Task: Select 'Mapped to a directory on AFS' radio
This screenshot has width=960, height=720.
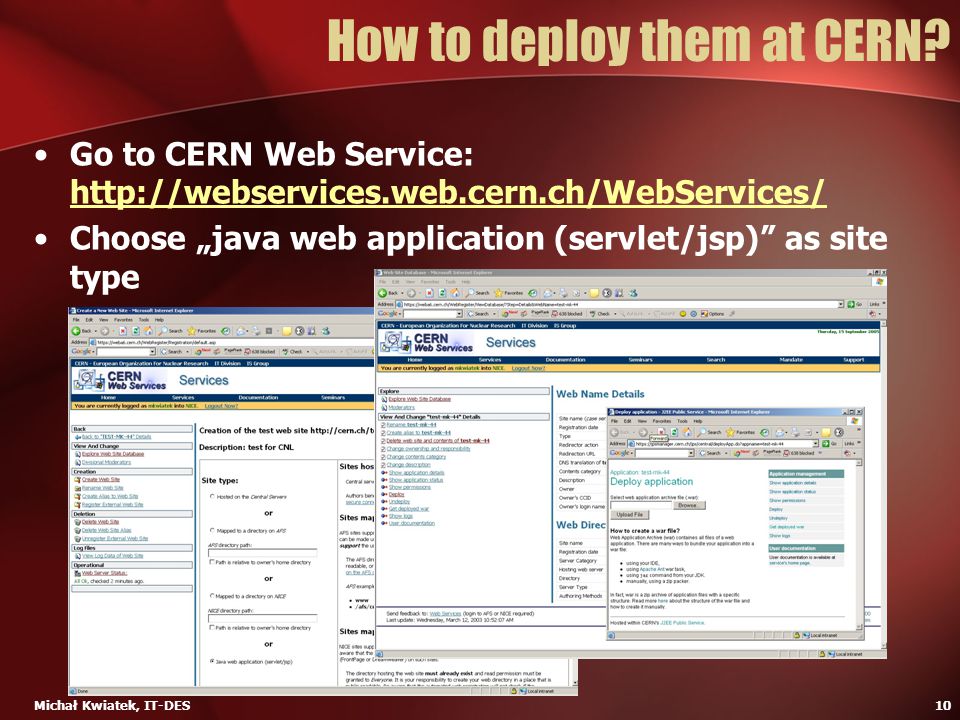Action: click(212, 531)
